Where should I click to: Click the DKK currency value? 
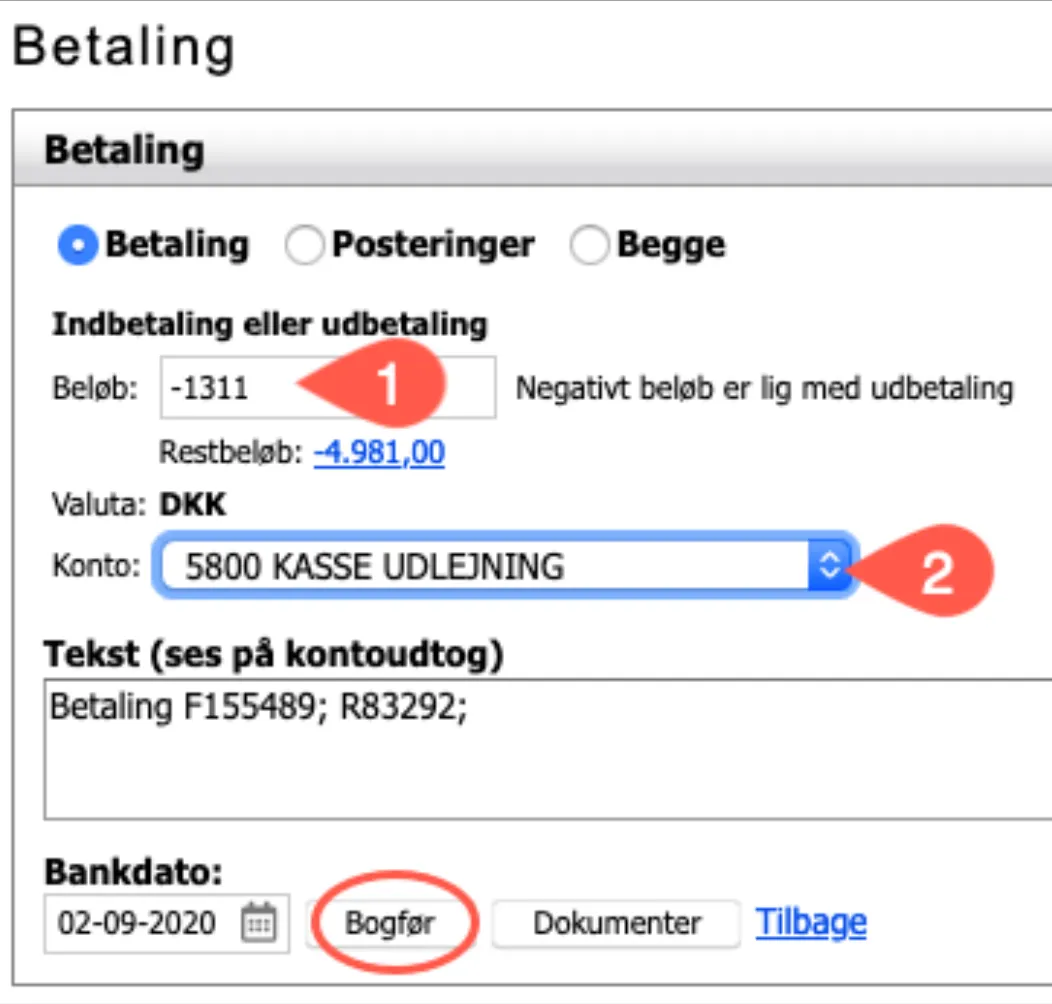point(192,505)
